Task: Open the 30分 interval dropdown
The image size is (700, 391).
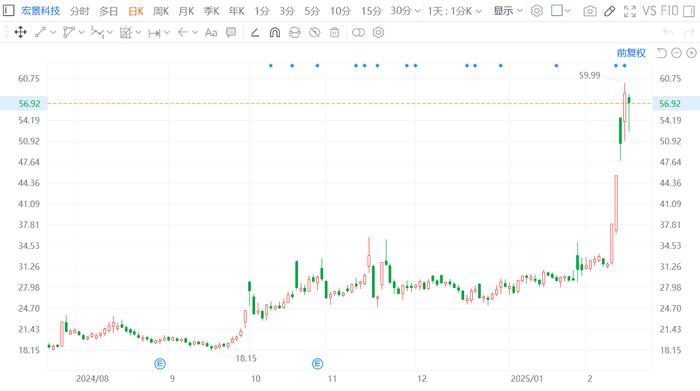Action: (x=405, y=11)
